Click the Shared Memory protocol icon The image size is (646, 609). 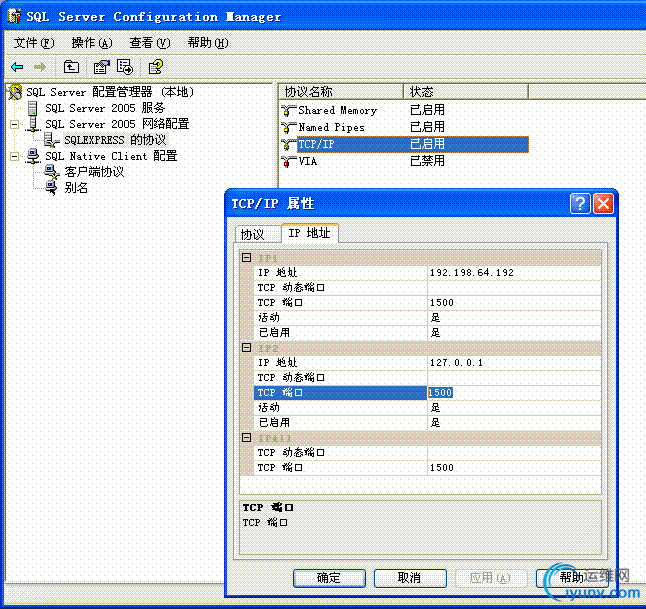click(x=289, y=110)
